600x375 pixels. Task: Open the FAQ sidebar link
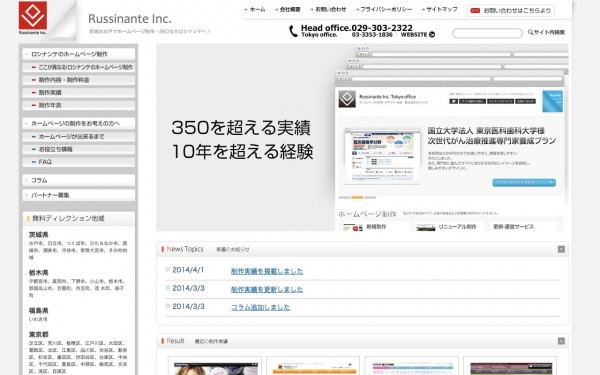click(79, 161)
